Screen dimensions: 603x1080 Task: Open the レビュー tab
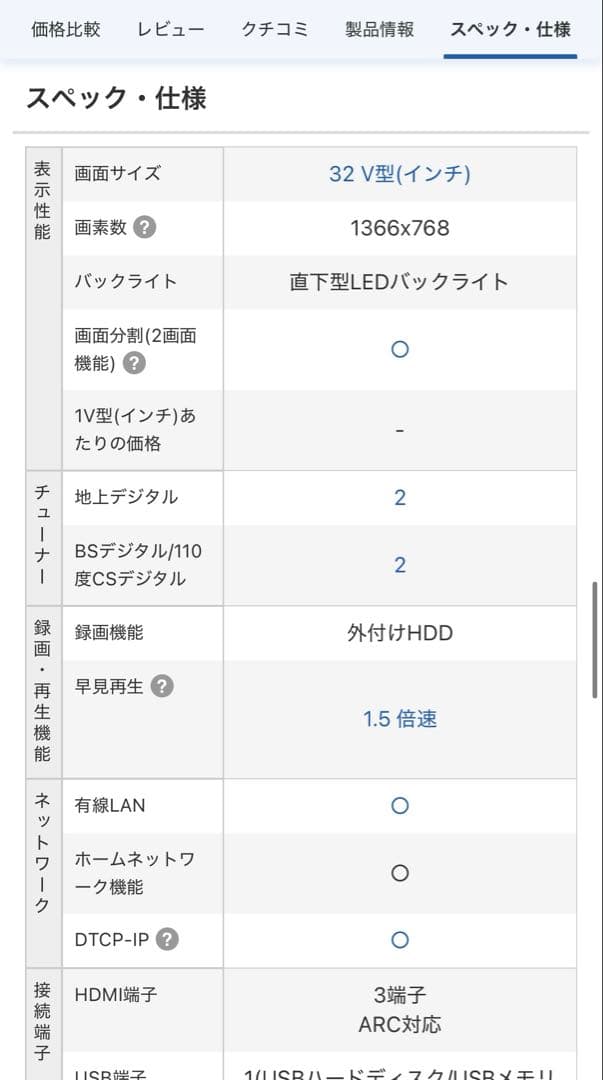point(172,29)
